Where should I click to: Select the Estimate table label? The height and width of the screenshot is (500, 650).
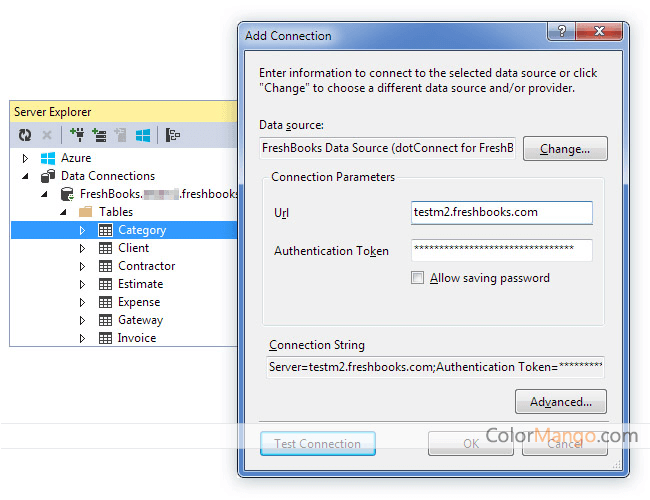click(141, 284)
